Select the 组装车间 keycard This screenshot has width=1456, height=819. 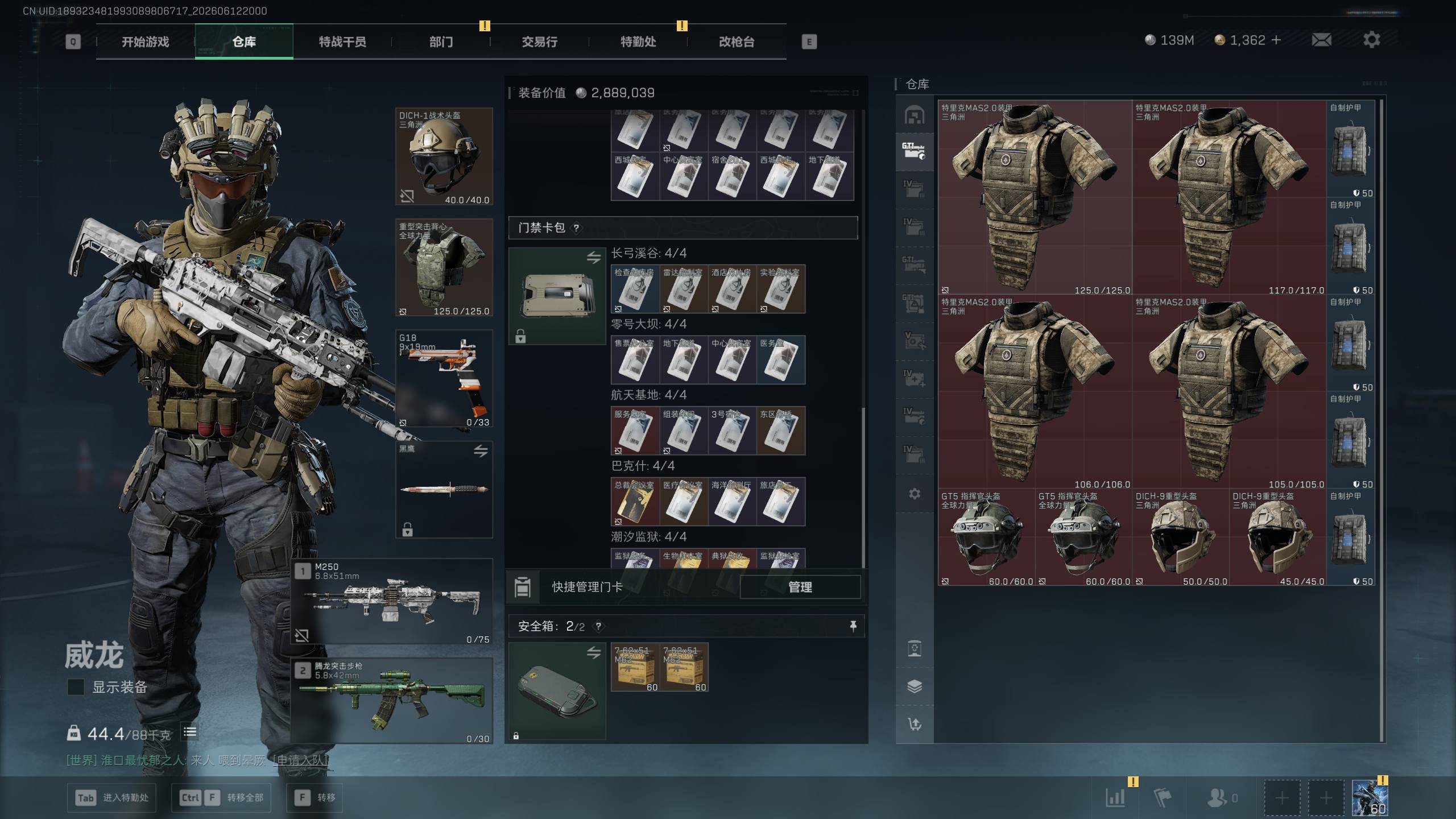[684, 431]
